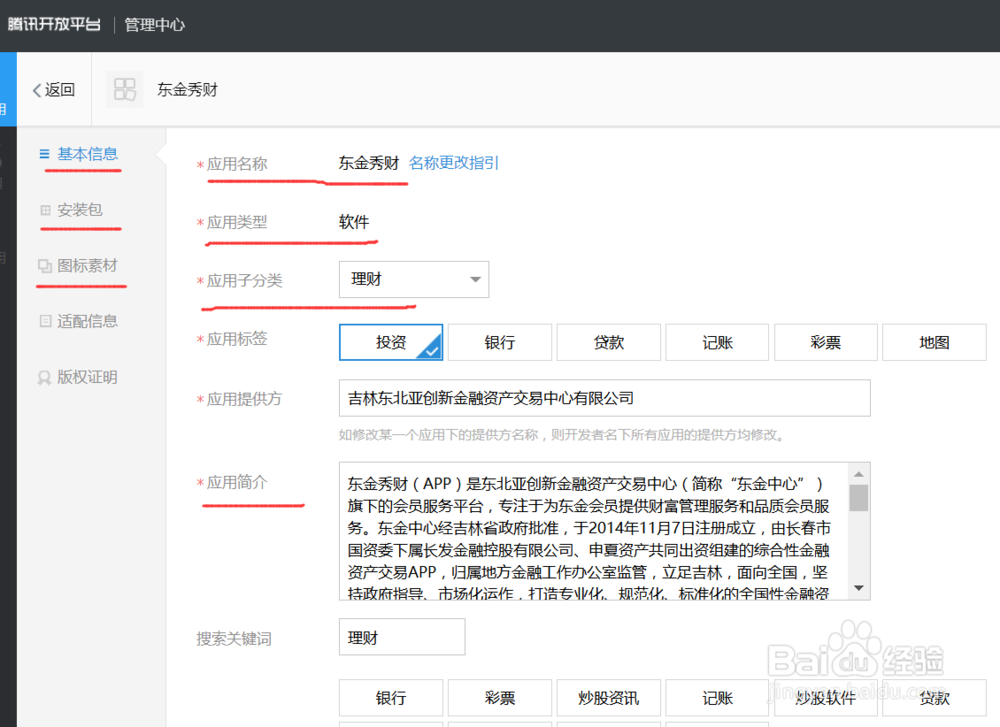Choose the 炒股软件 keyword suggestion

[826, 698]
